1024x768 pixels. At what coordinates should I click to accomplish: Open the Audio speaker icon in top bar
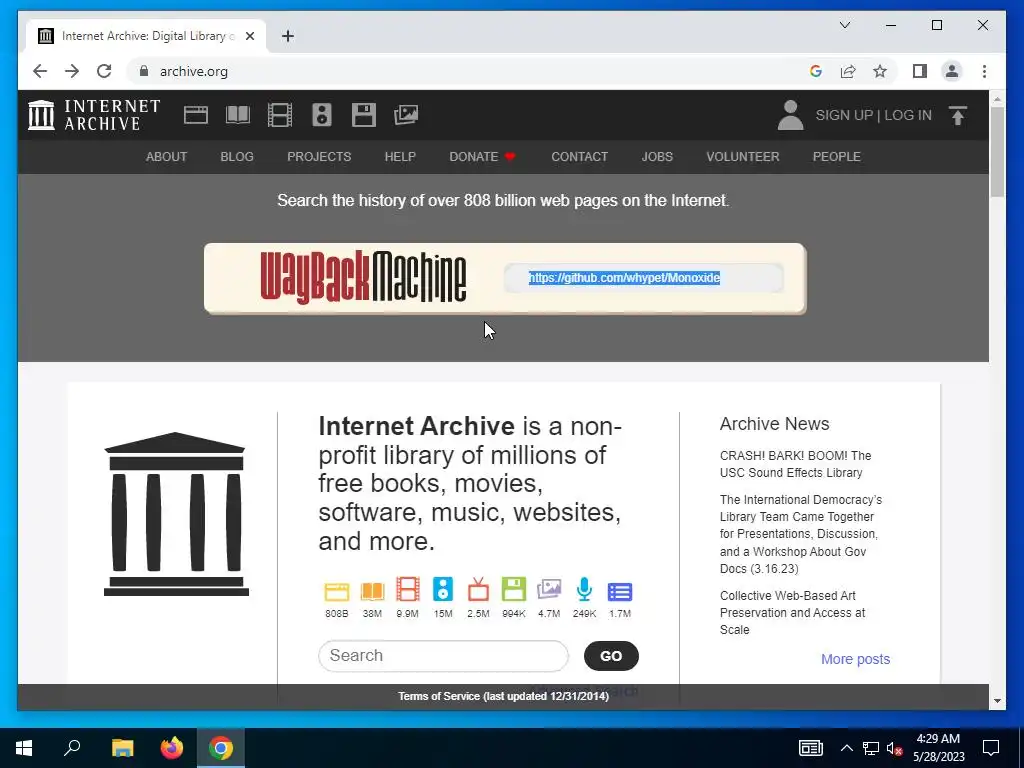pos(321,115)
